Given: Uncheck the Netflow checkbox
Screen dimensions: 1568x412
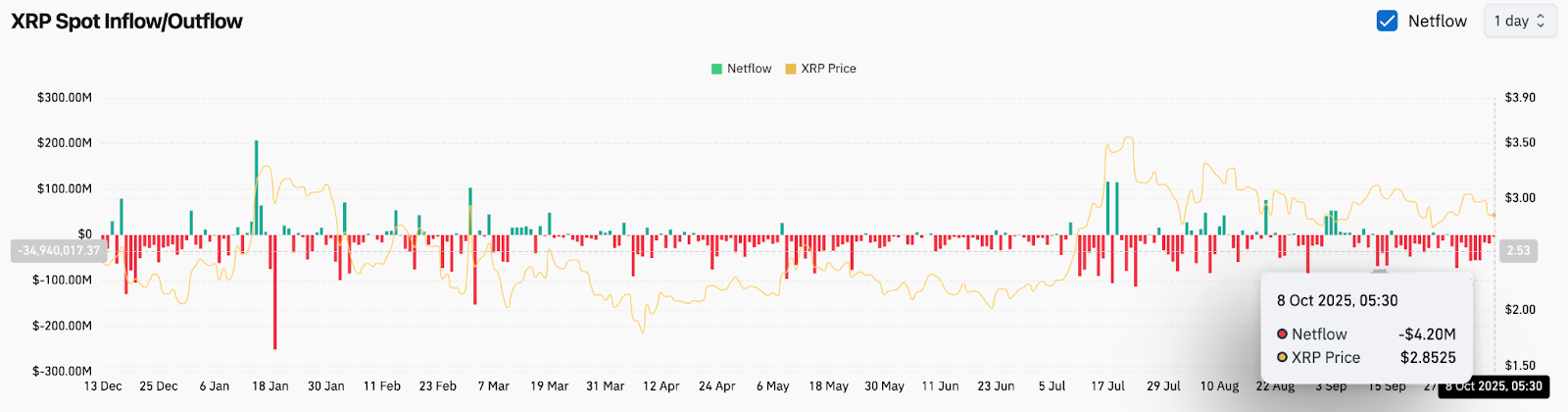Looking at the screenshot, I should tap(1387, 21).
